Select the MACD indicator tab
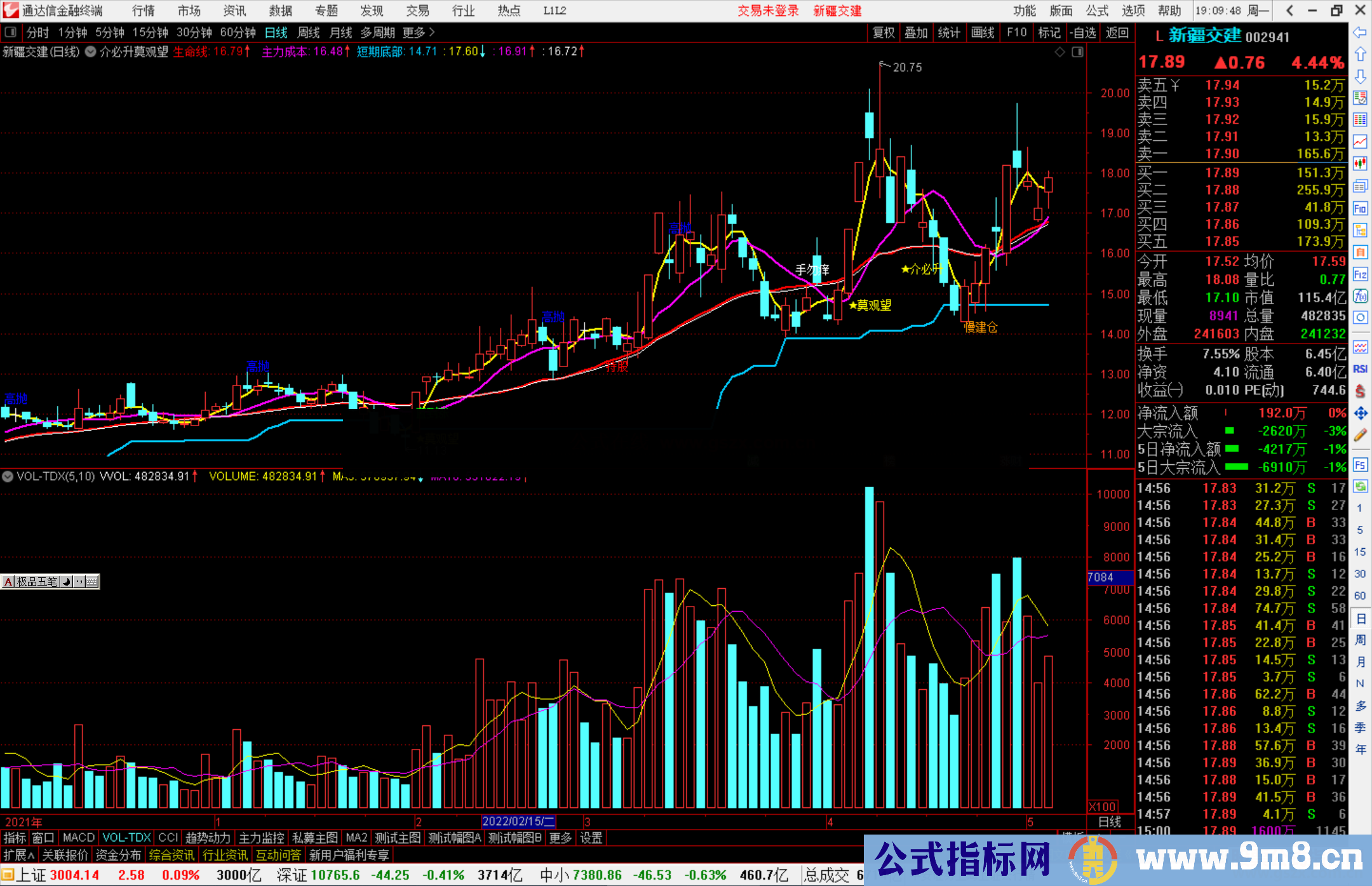The width and height of the screenshot is (1372, 886). click(x=79, y=838)
